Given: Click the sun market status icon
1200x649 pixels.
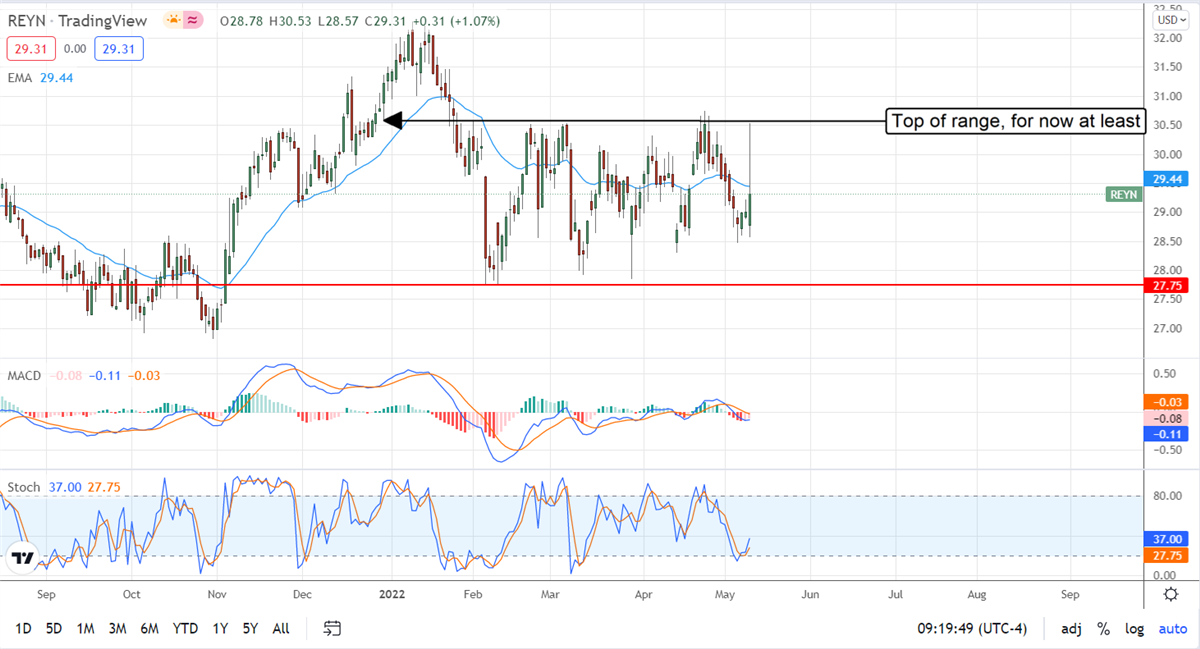Looking at the screenshot, I should [x=174, y=21].
